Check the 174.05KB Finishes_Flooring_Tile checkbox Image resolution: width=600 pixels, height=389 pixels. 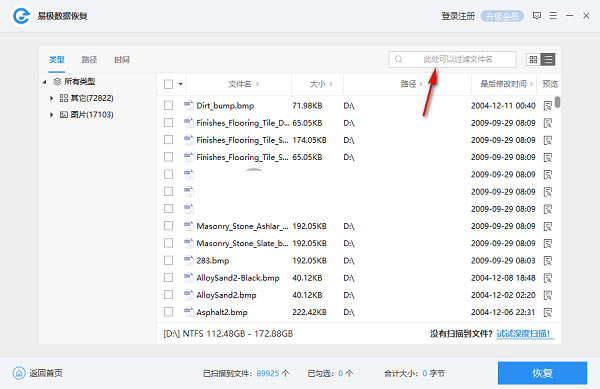pos(168,140)
